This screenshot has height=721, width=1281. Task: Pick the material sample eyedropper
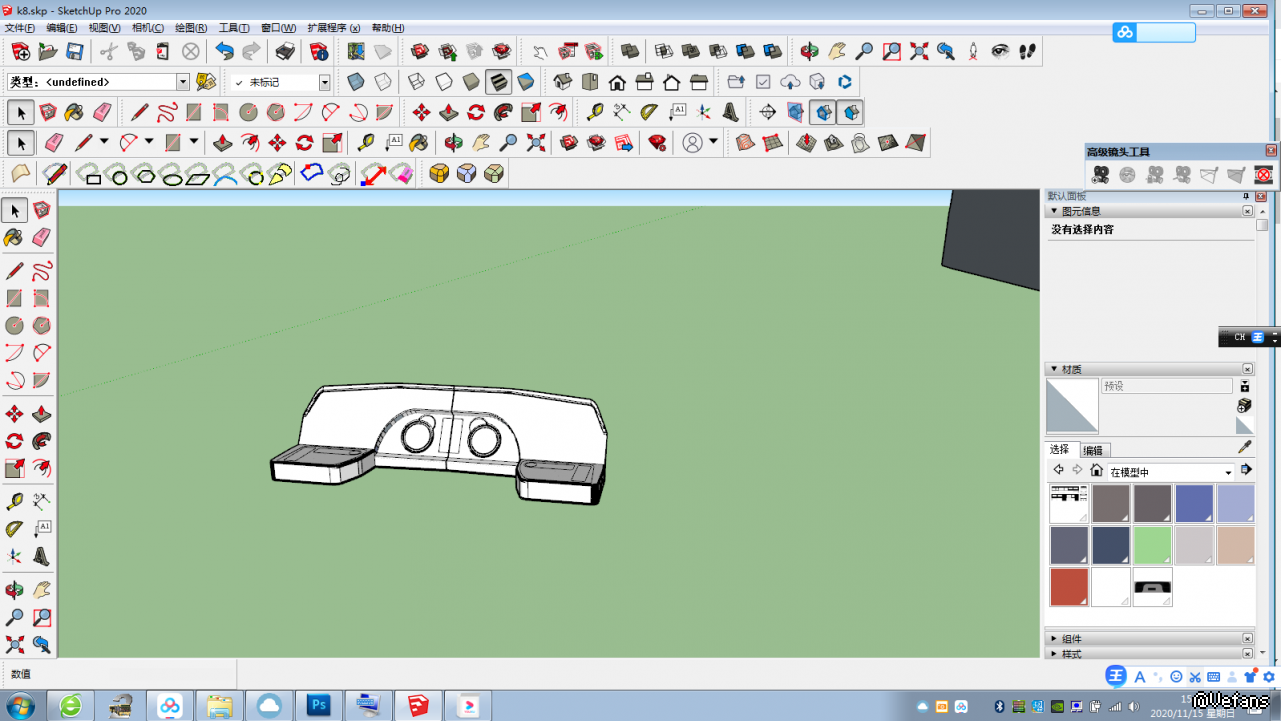[1244, 447]
